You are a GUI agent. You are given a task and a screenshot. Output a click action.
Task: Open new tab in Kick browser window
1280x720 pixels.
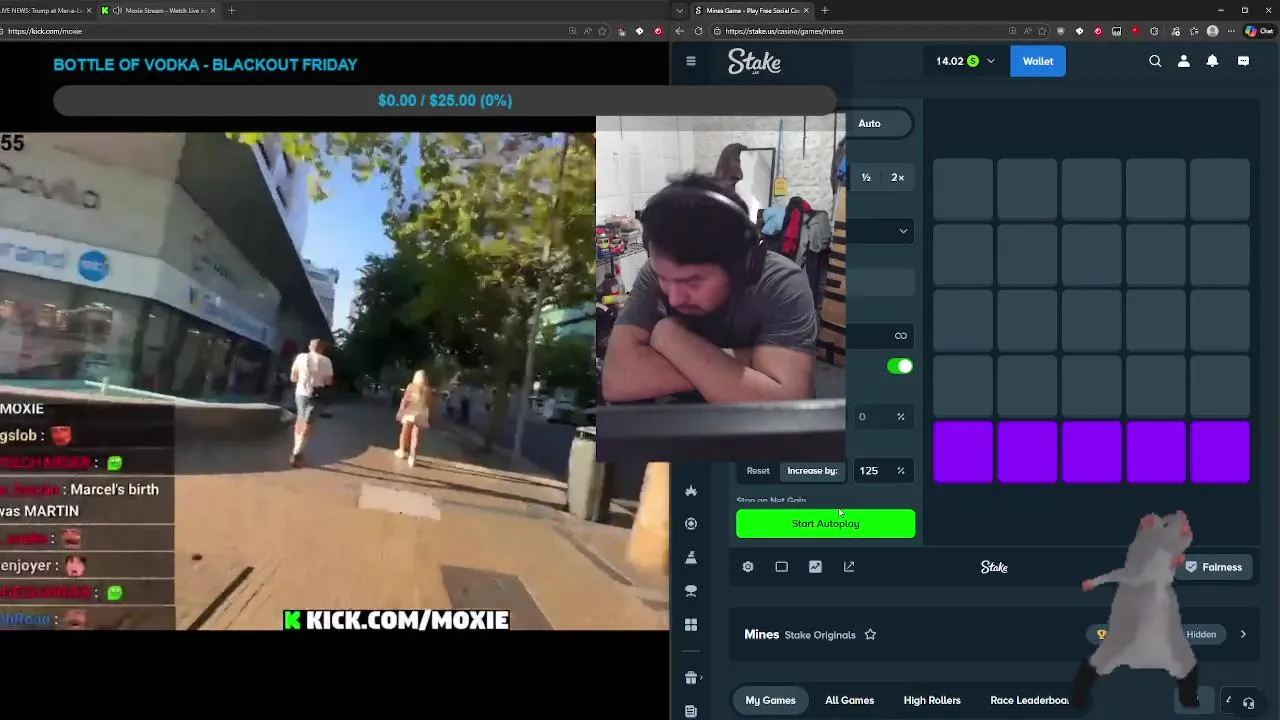[x=231, y=10]
